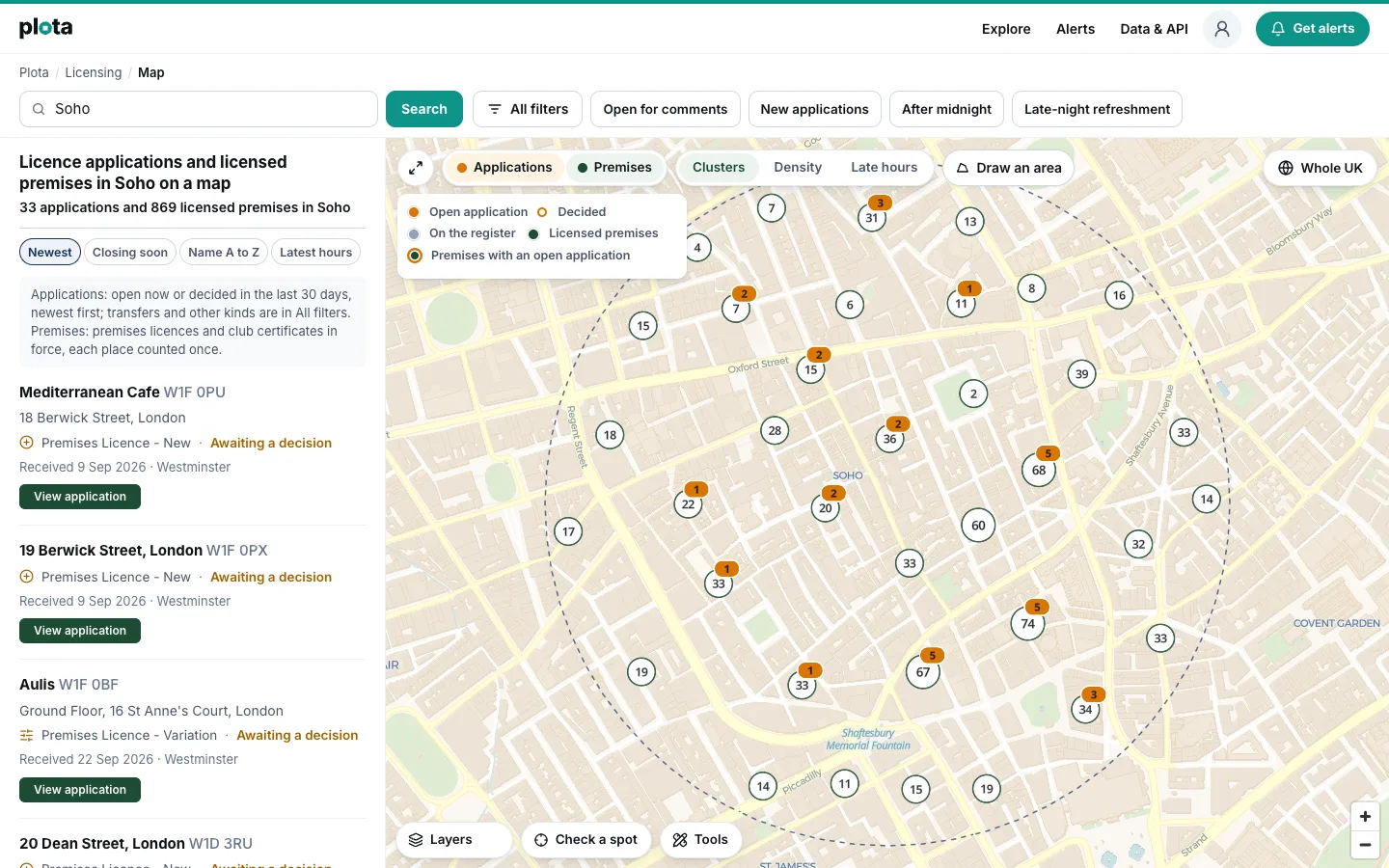This screenshot has height=868, width=1389.
Task: Zoom in the map
Action: click(1365, 816)
